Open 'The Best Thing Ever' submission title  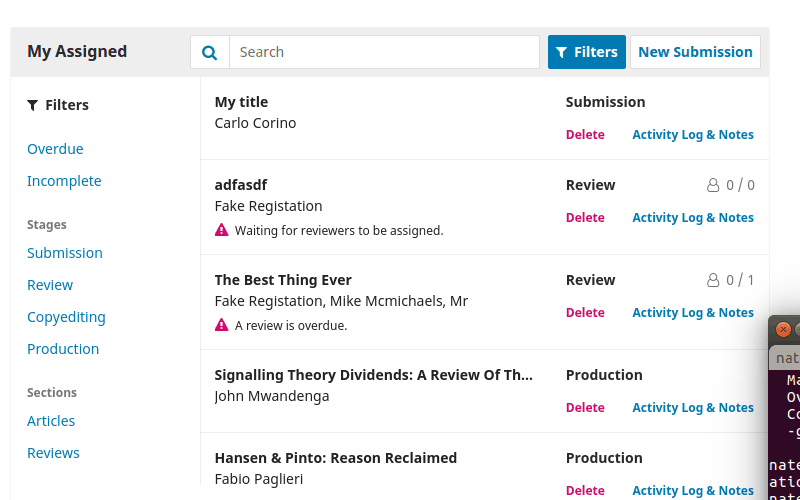(283, 280)
